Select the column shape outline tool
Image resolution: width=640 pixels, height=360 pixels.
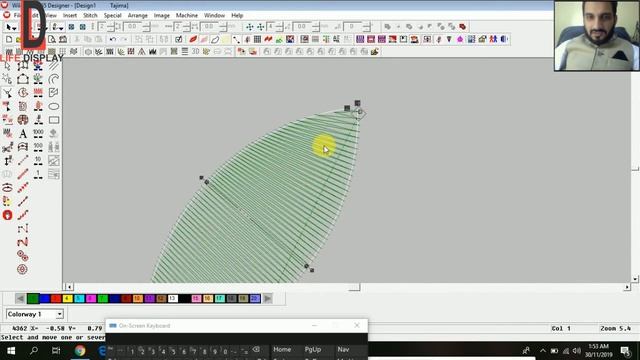point(23,79)
